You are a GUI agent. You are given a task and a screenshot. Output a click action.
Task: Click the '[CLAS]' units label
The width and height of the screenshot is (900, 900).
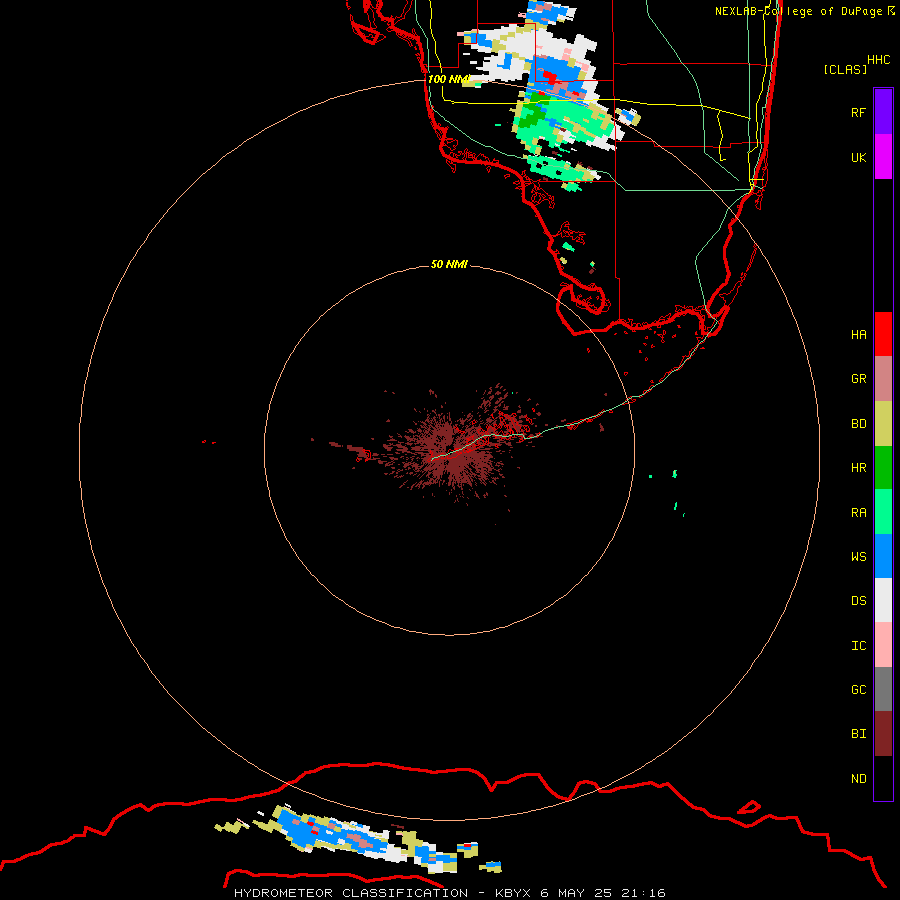pos(845,69)
